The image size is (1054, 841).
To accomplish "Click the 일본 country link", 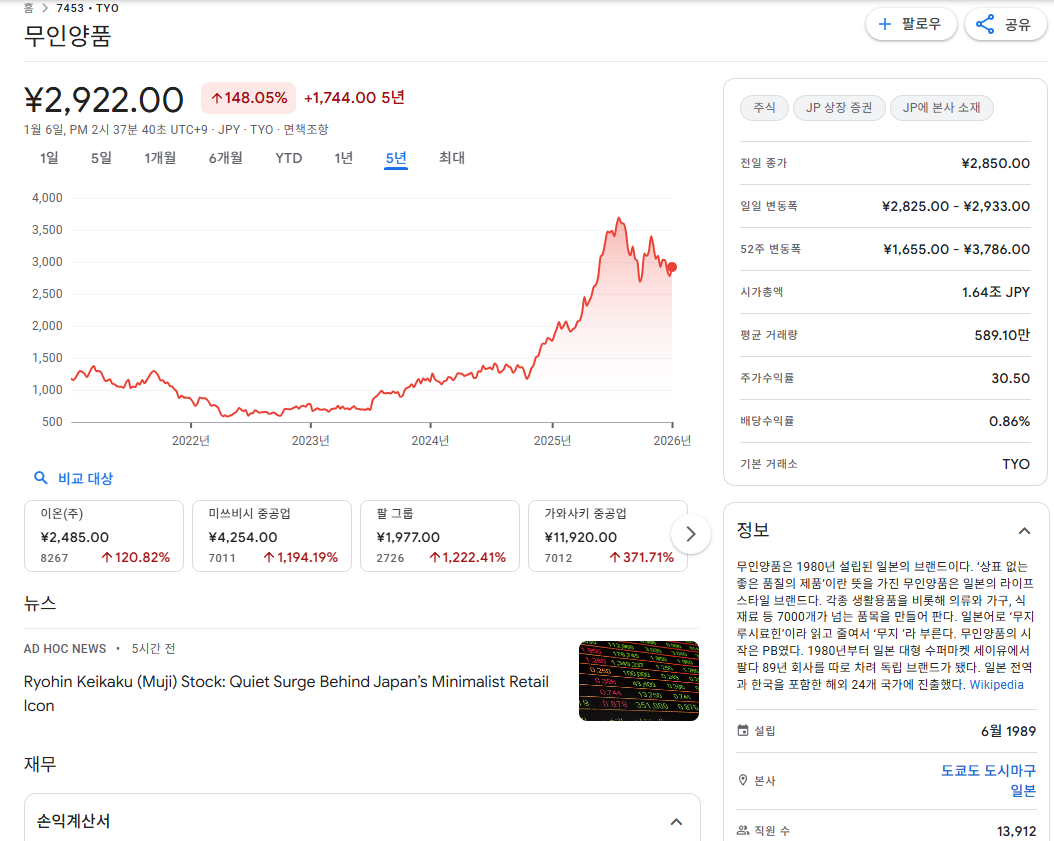I will coord(1023,791).
